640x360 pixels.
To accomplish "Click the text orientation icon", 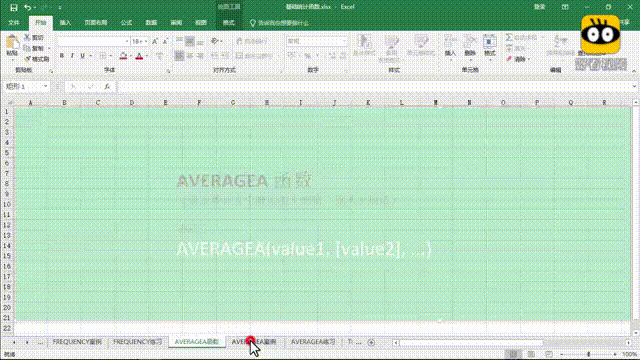I will [215, 41].
